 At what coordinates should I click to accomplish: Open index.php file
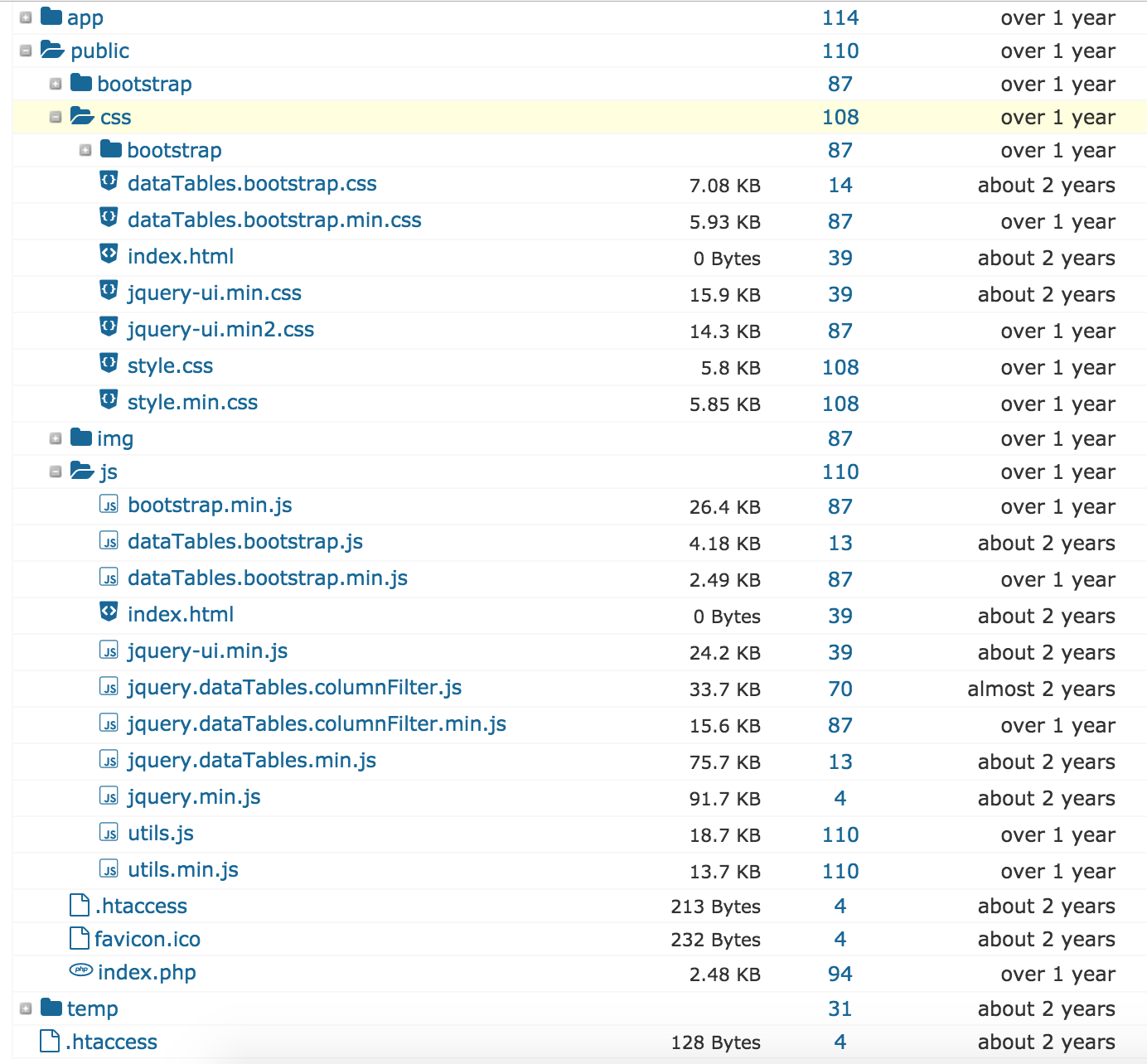(x=147, y=972)
